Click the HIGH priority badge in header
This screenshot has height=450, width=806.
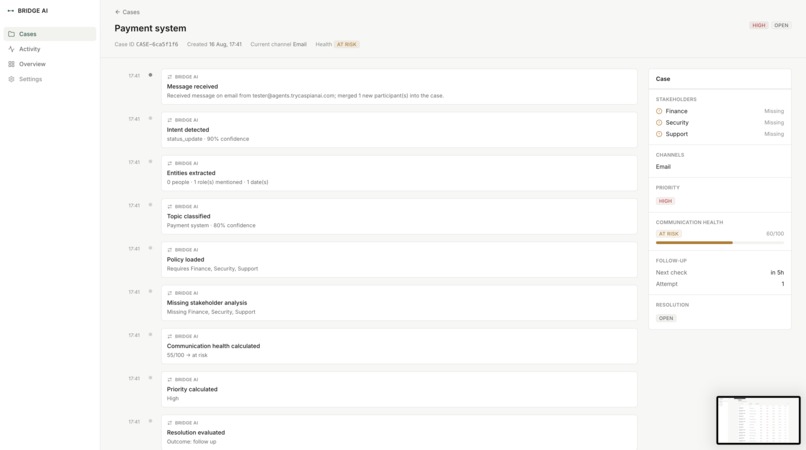click(759, 25)
